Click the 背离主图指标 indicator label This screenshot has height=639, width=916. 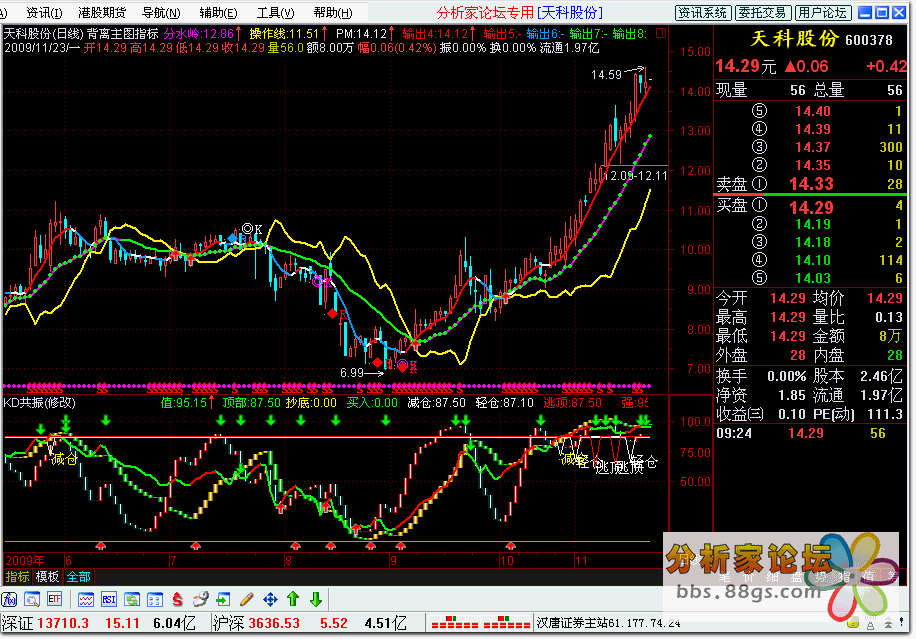(x=123, y=34)
